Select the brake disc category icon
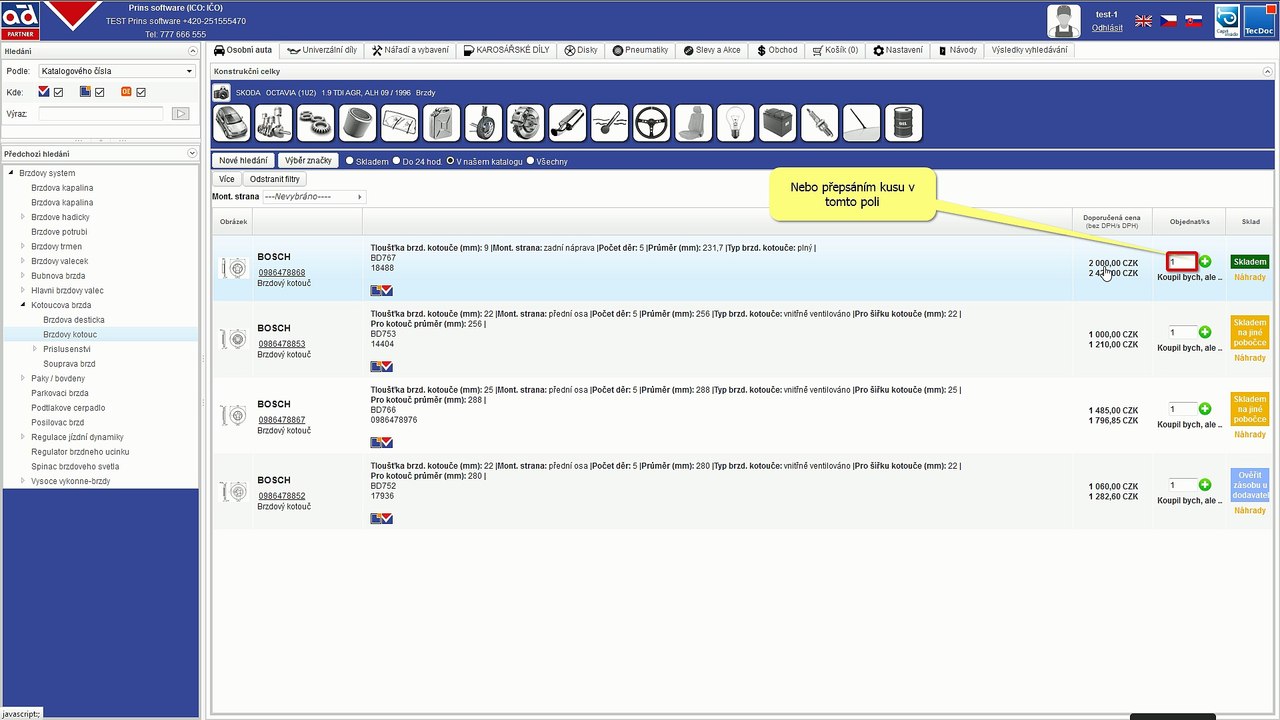Image resolution: width=1280 pixels, height=720 pixels. tap(526, 123)
